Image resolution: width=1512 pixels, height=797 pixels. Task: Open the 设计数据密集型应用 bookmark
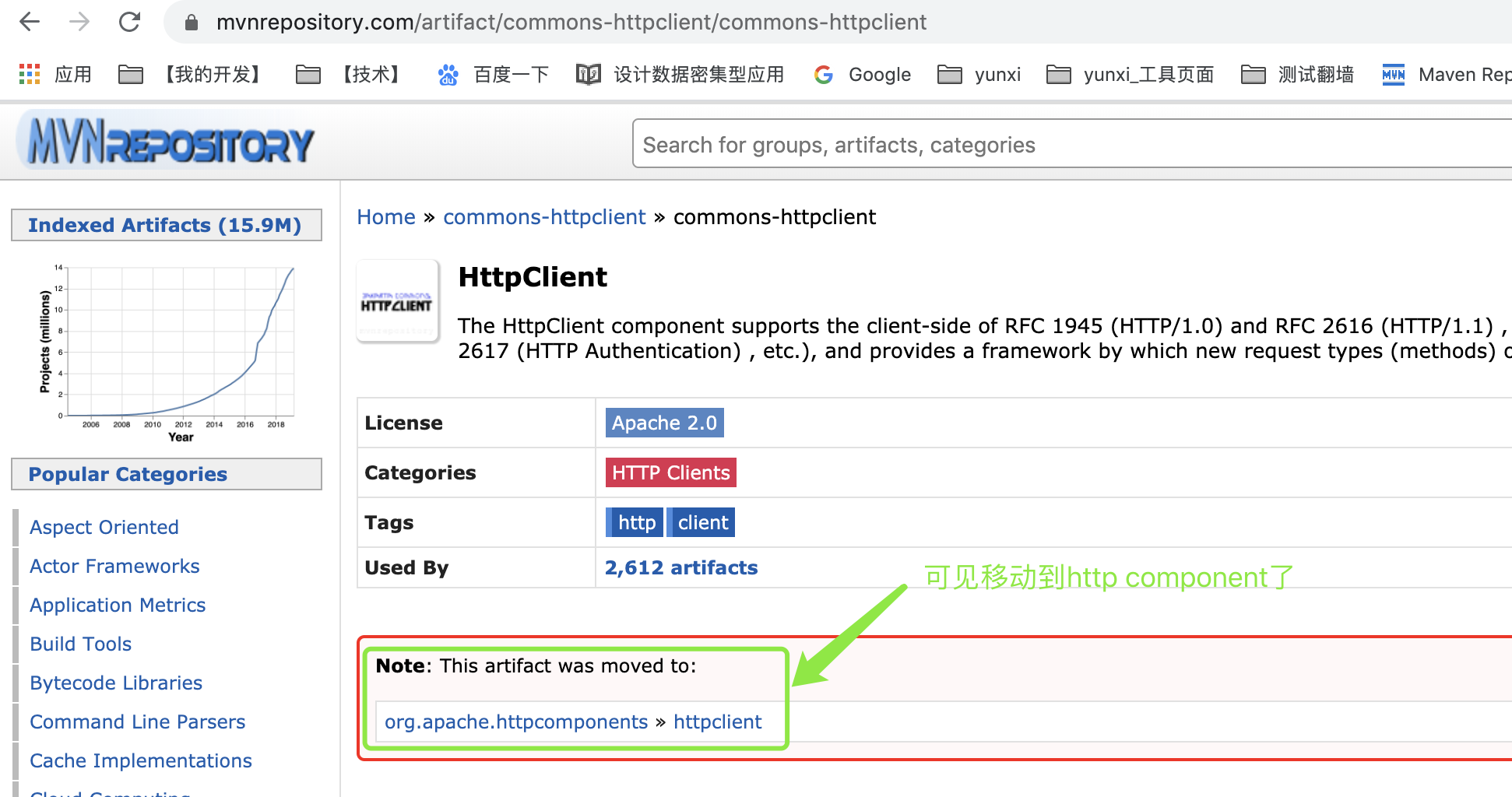(680, 74)
